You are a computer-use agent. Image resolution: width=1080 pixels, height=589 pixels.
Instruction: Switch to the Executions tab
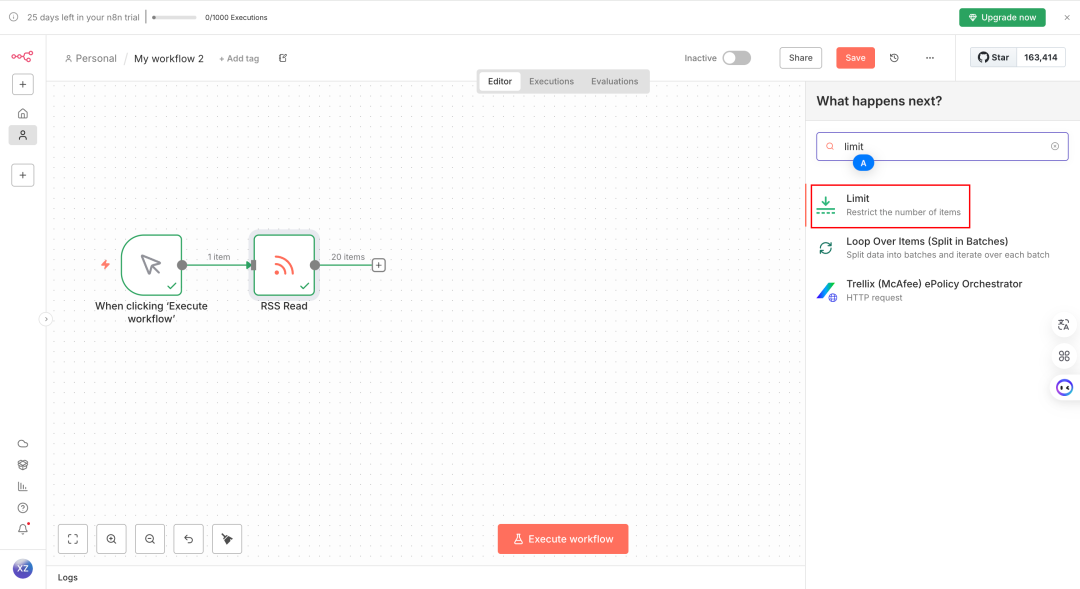(551, 81)
